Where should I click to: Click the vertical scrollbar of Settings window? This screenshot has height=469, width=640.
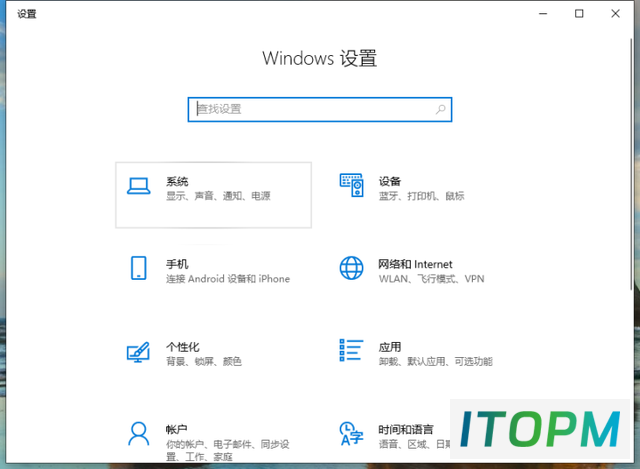(x=631, y=164)
